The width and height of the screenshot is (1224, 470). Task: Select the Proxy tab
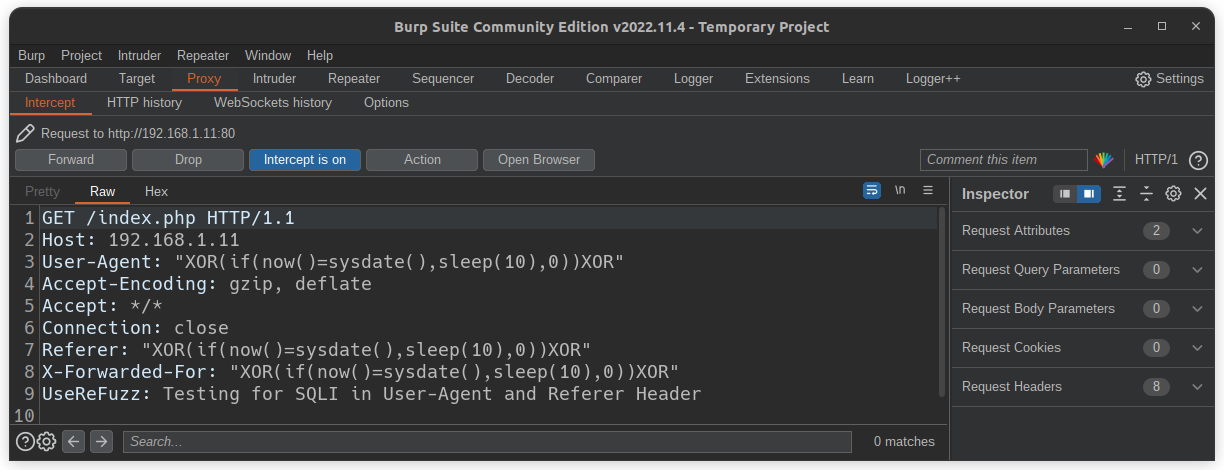[x=204, y=79]
